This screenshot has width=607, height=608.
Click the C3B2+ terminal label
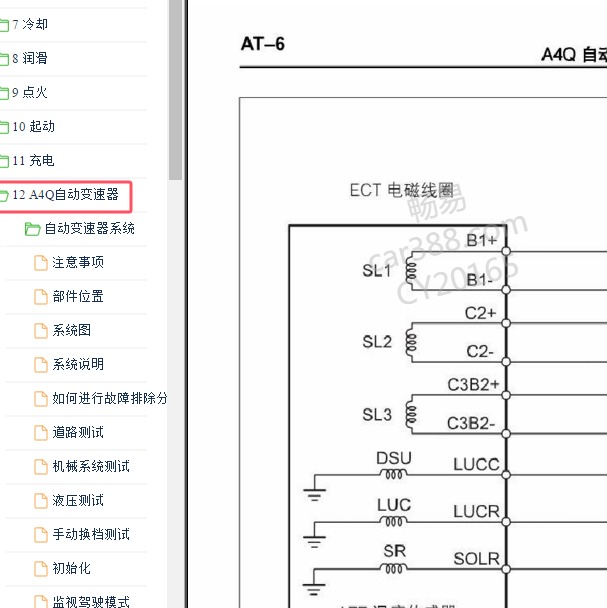[x=473, y=385]
